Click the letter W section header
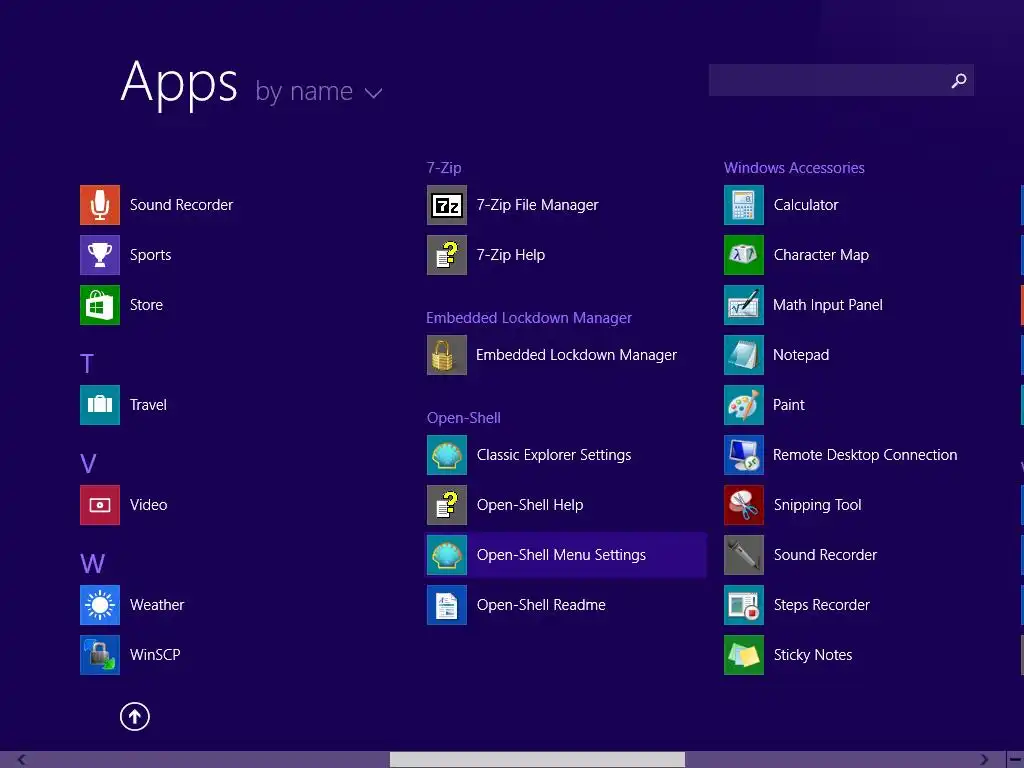This screenshot has height=768, width=1024. tap(92, 564)
